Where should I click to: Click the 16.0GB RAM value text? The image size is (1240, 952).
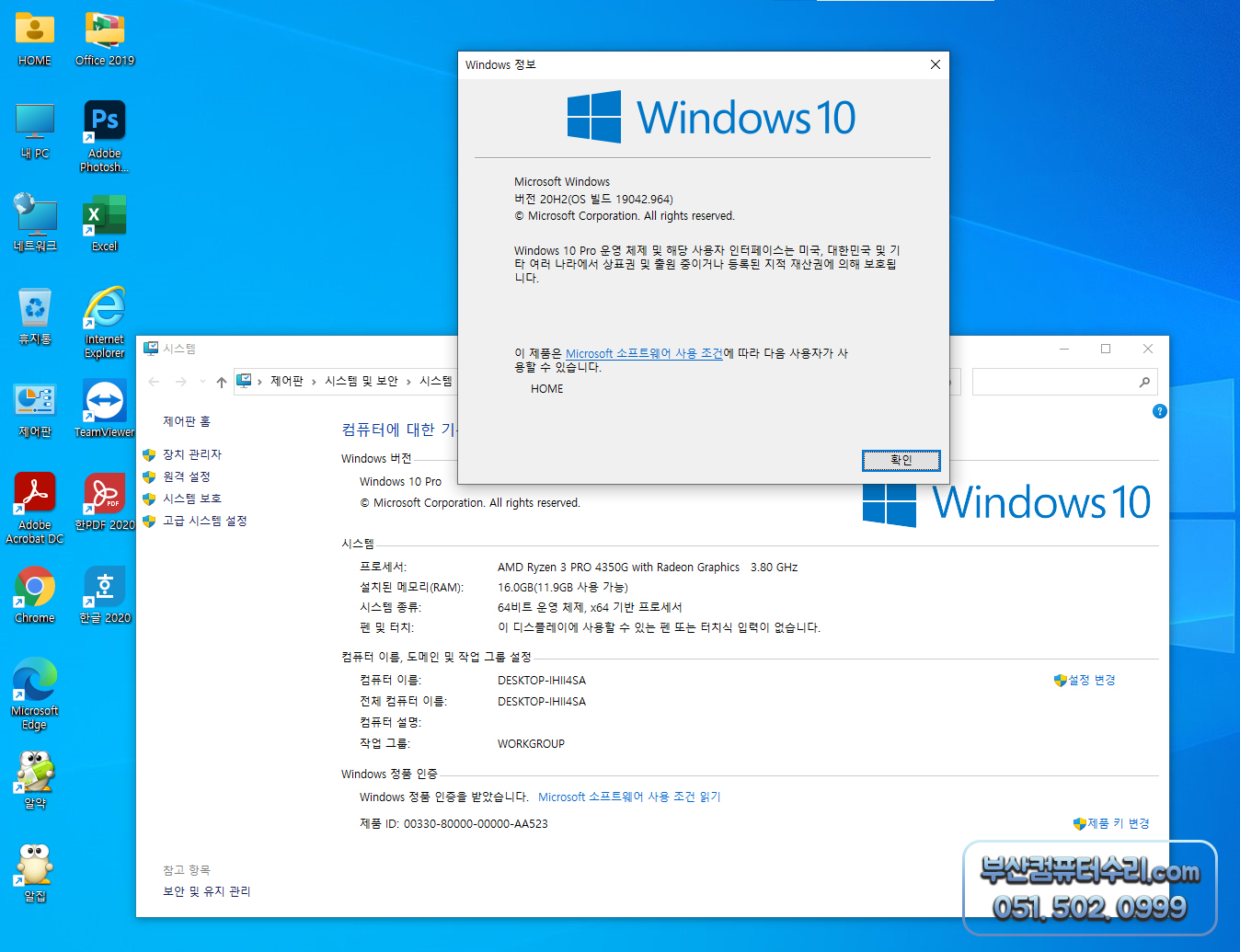pyautogui.click(x=563, y=587)
